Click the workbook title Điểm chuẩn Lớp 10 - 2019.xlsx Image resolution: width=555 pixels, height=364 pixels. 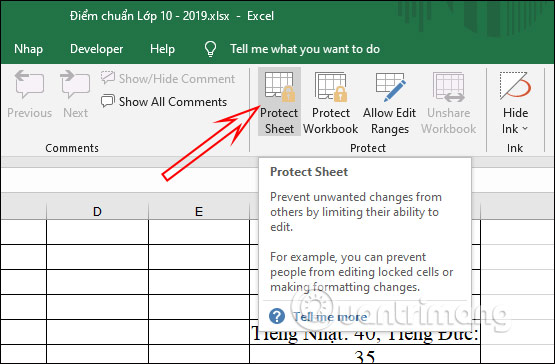click(150, 16)
